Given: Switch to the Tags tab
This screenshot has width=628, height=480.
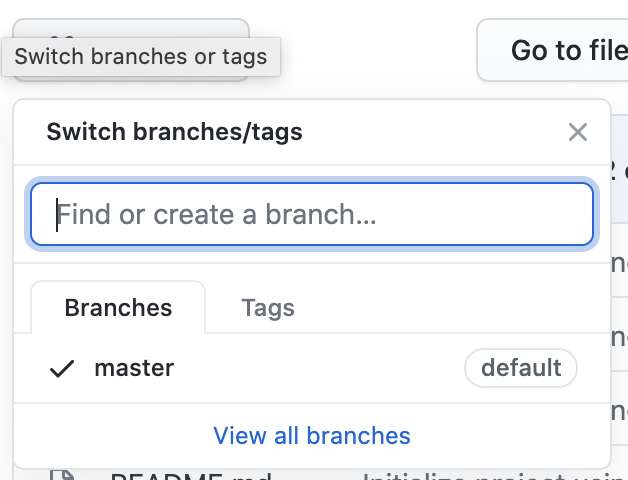Looking at the screenshot, I should pyautogui.click(x=268, y=308).
